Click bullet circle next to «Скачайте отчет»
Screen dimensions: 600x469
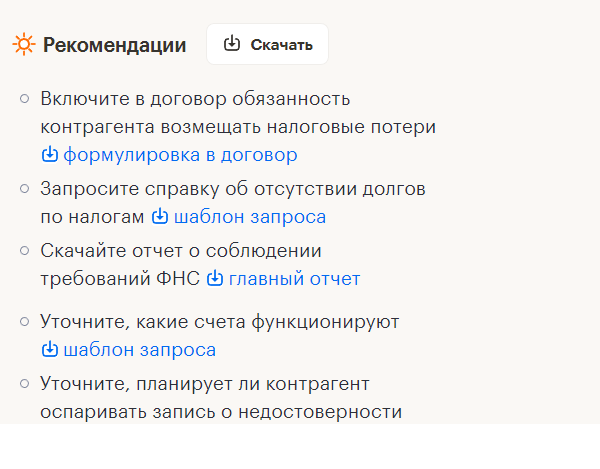point(24,250)
